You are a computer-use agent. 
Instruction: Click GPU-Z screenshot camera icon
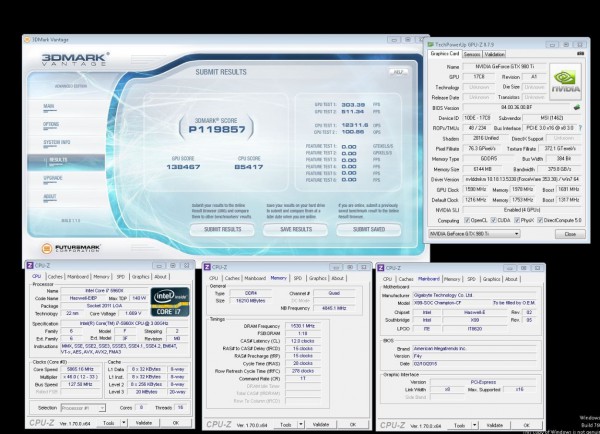[580, 54]
